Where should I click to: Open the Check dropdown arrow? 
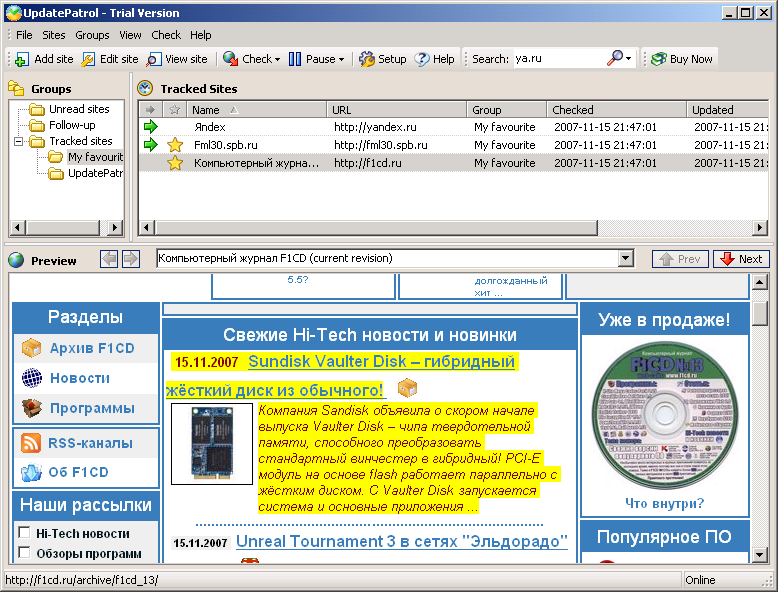(277, 60)
